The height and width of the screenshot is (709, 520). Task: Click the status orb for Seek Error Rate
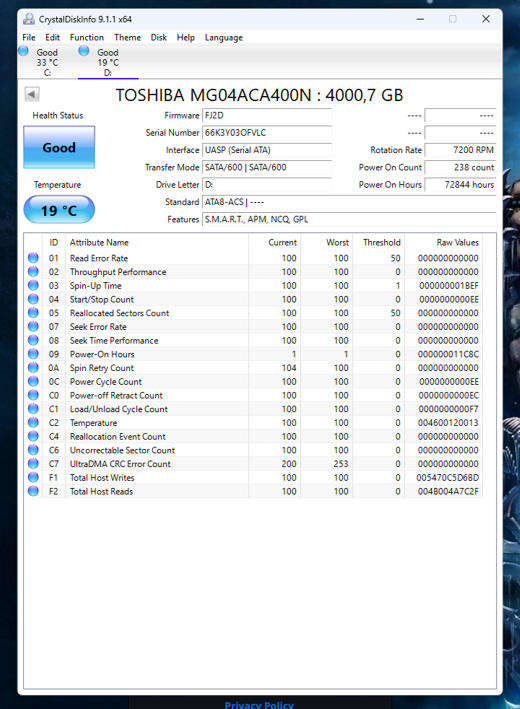tap(33, 326)
